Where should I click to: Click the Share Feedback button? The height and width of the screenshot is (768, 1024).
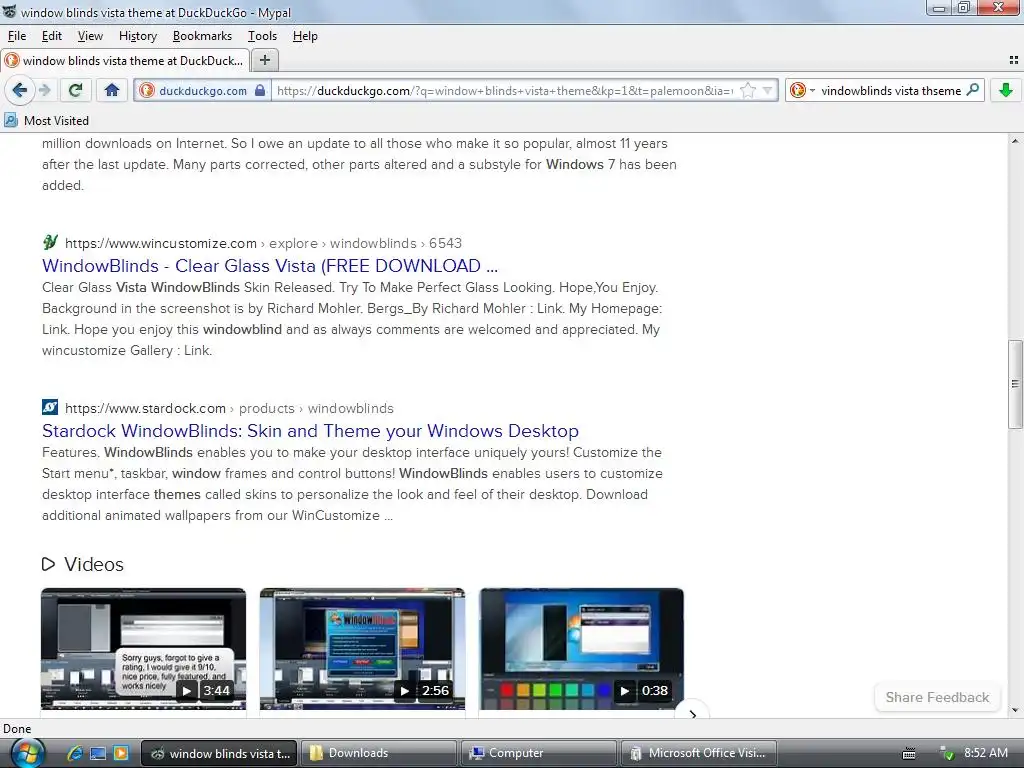point(937,697)
